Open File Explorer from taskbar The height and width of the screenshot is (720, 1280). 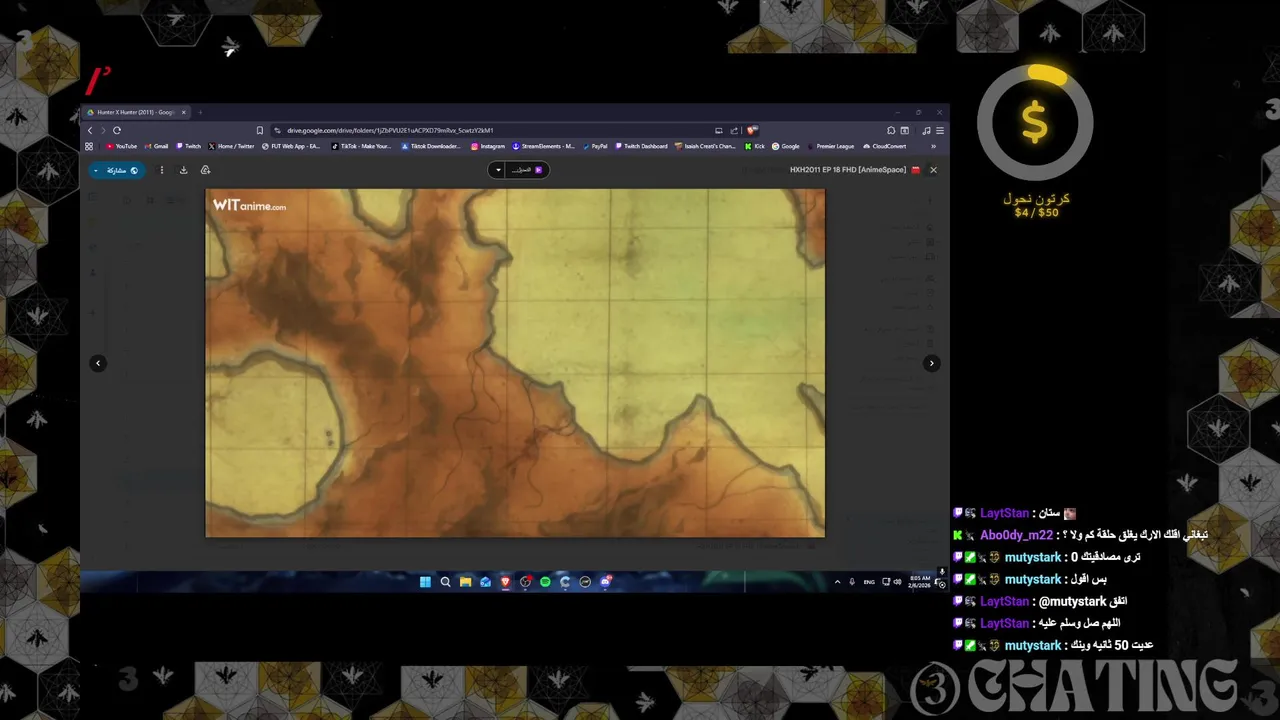(x=465, y=582)
